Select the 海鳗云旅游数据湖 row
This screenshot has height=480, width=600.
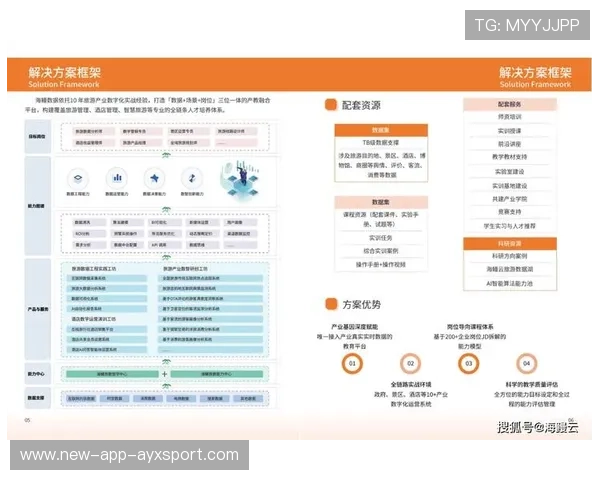510,269
